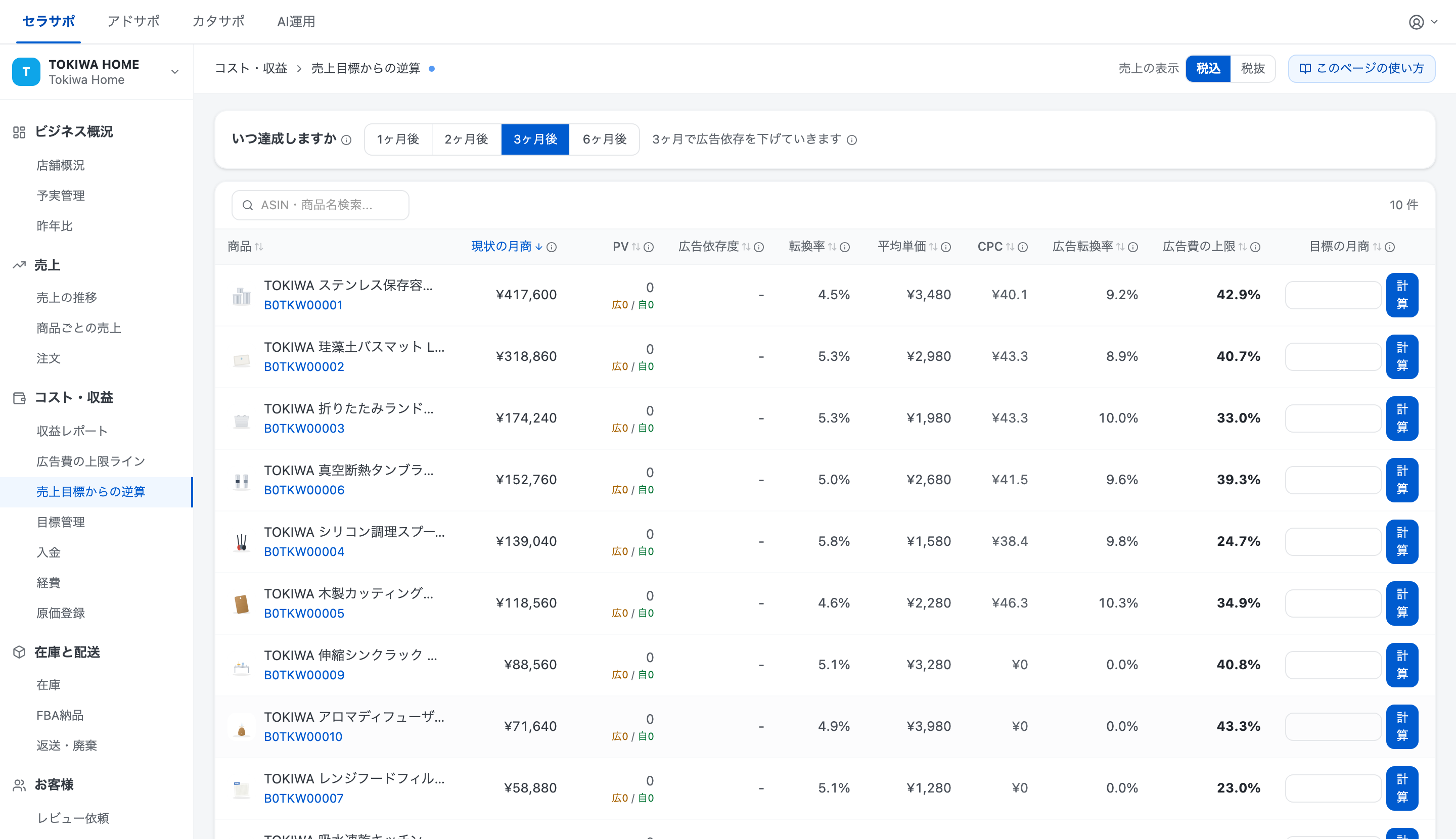Image resolution: width=1456 pixels, height=839 pixels.
Task: Click the コスト・収益 wallet icon
Action: [19, 398]
